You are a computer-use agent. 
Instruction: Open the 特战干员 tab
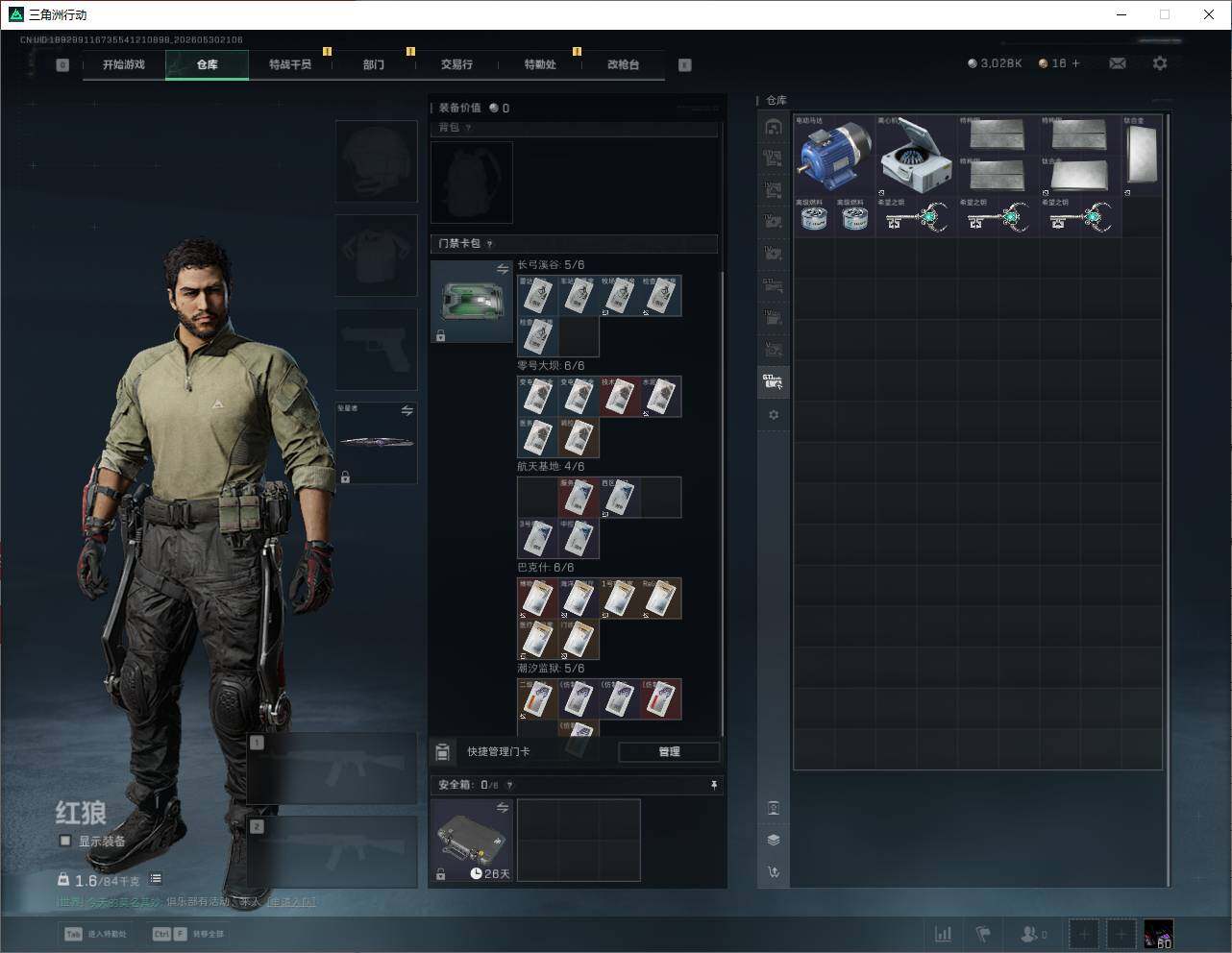[x=290, y=64]
